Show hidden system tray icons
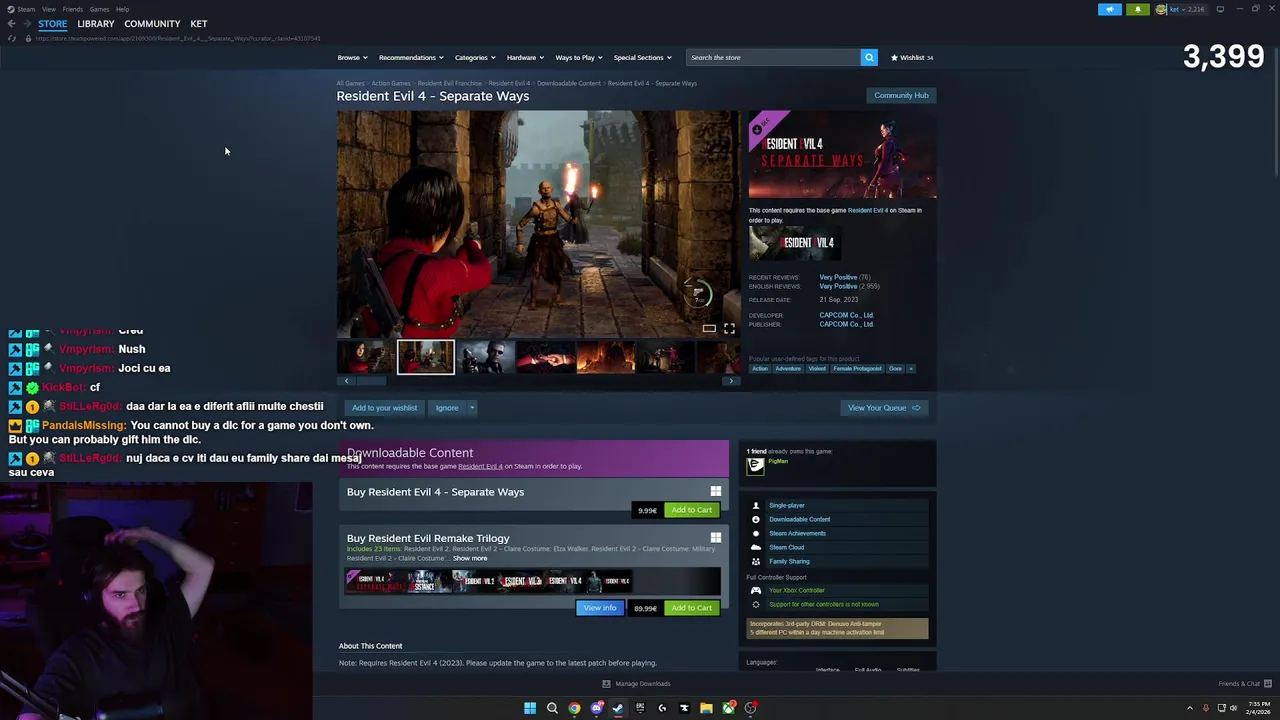 click(1190, 708)
